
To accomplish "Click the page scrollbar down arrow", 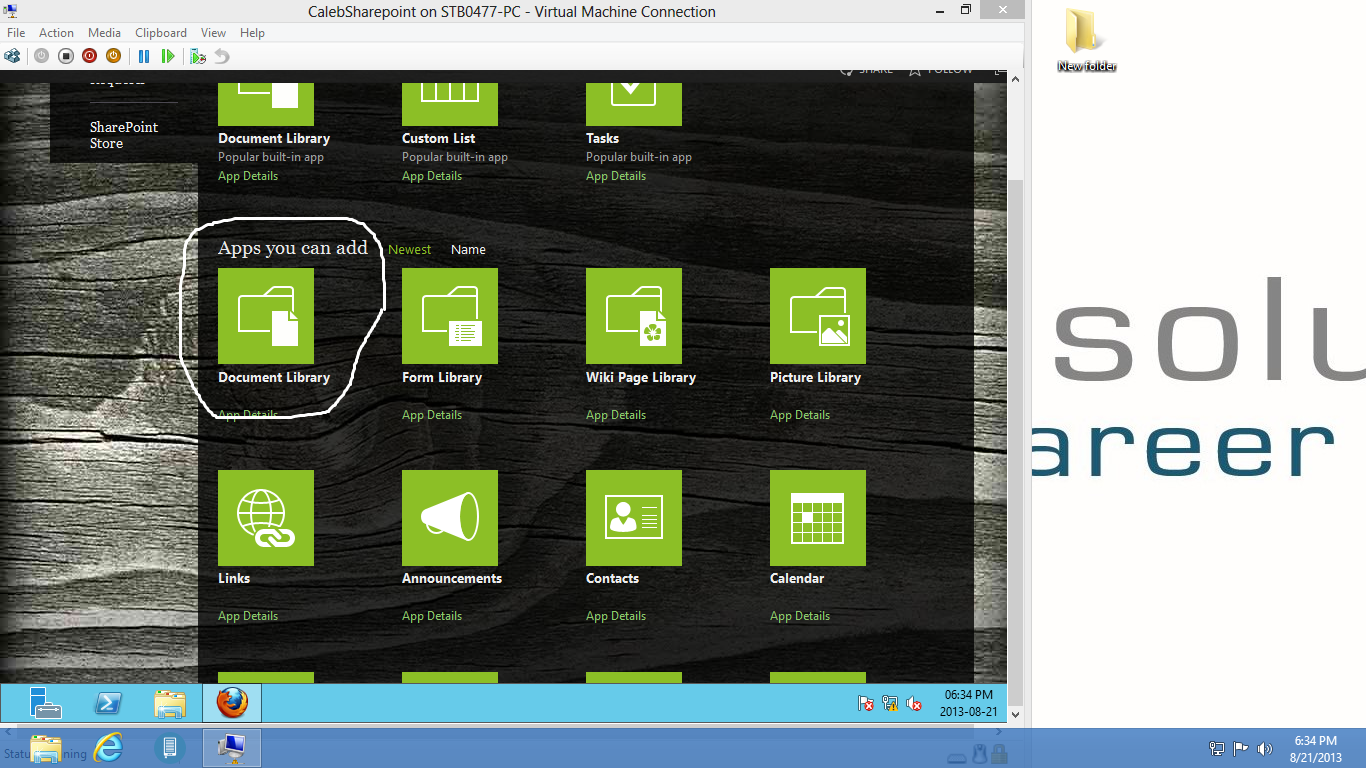I will tap(1015, 716).
